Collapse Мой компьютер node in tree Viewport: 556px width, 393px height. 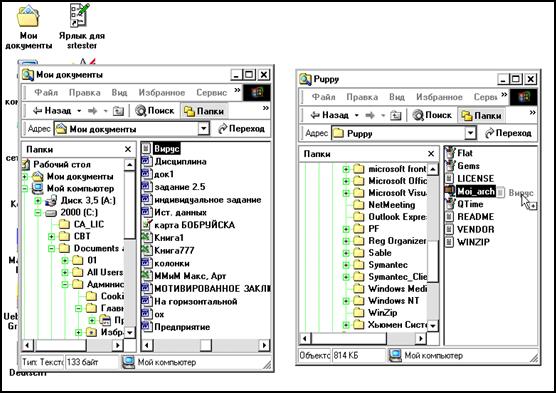[x=25, y=188]
